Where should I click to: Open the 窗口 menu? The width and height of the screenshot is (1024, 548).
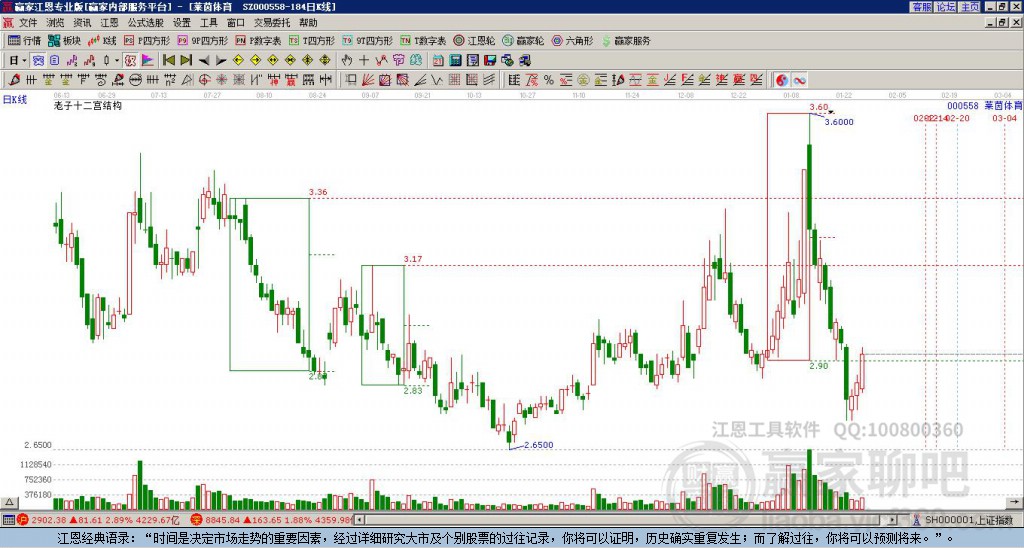(235, 23)
